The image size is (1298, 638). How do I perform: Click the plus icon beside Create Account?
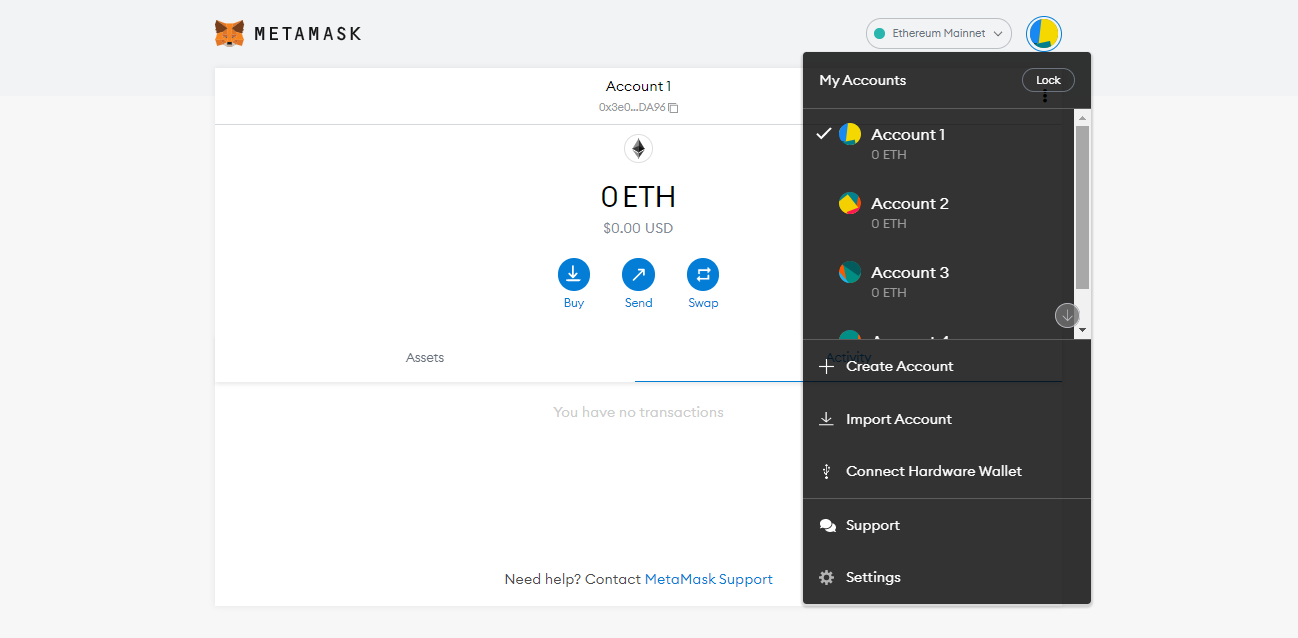click(x=826, y=367)
